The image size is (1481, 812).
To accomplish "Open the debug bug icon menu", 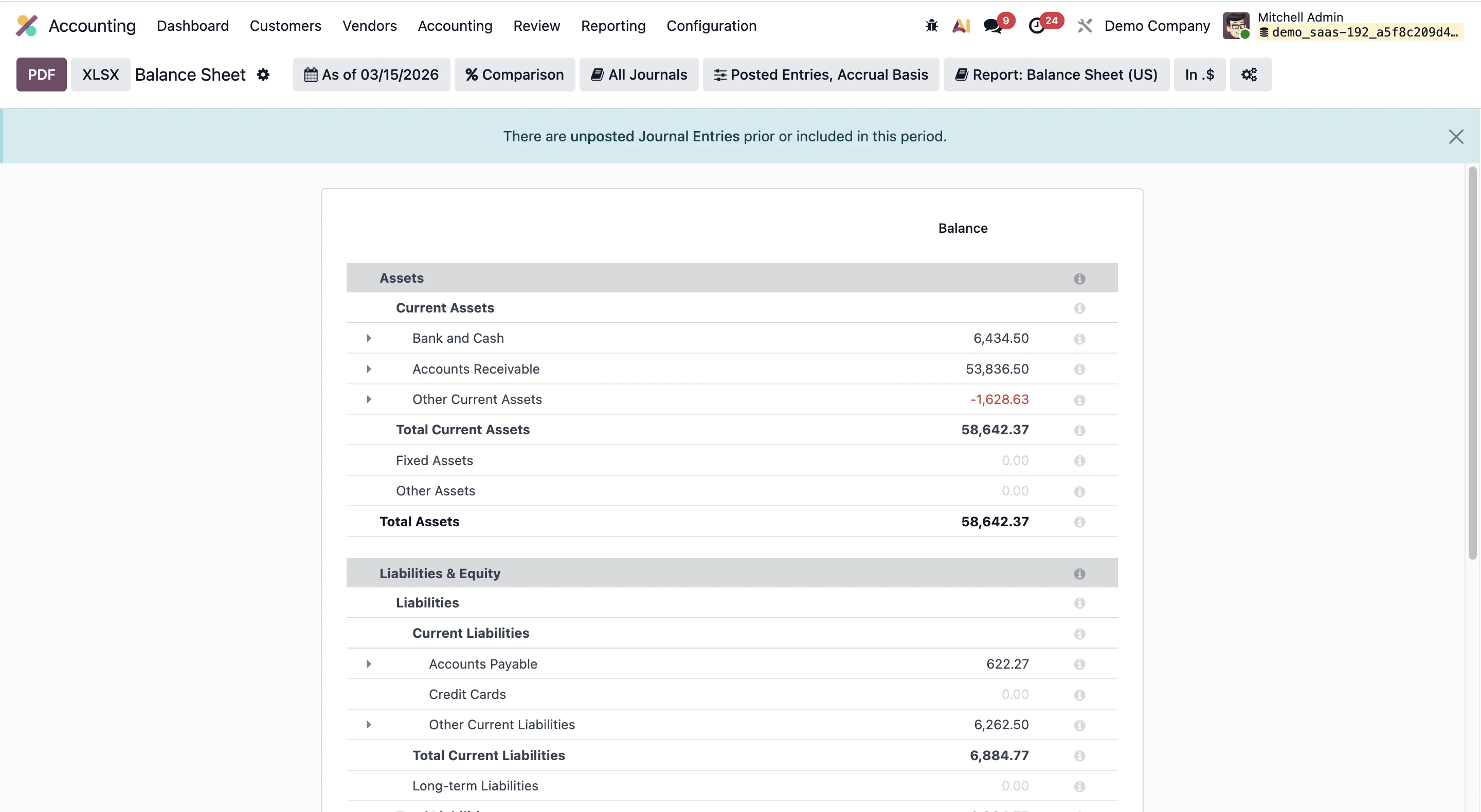I will tap(931, 26).
